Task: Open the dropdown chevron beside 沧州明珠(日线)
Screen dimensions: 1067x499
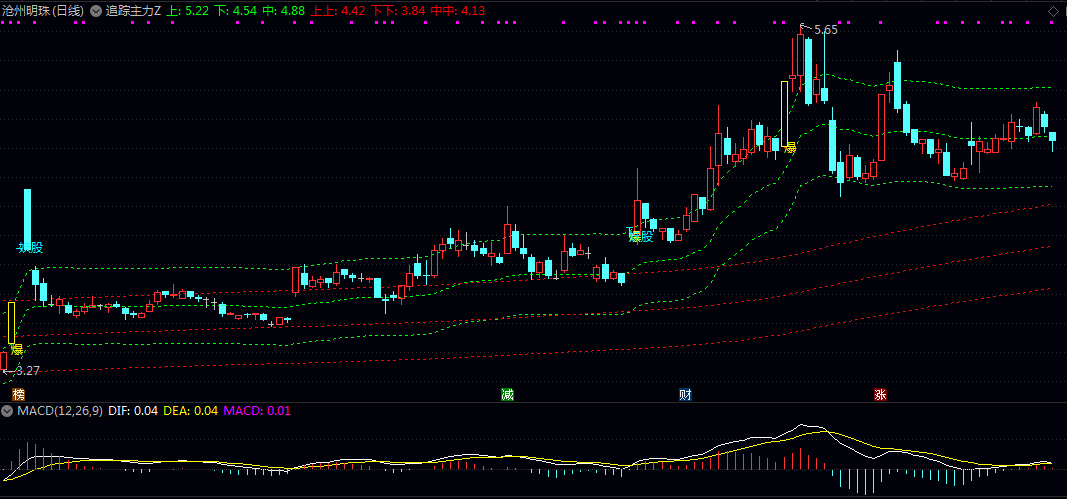Action: (x=96, y=11)
